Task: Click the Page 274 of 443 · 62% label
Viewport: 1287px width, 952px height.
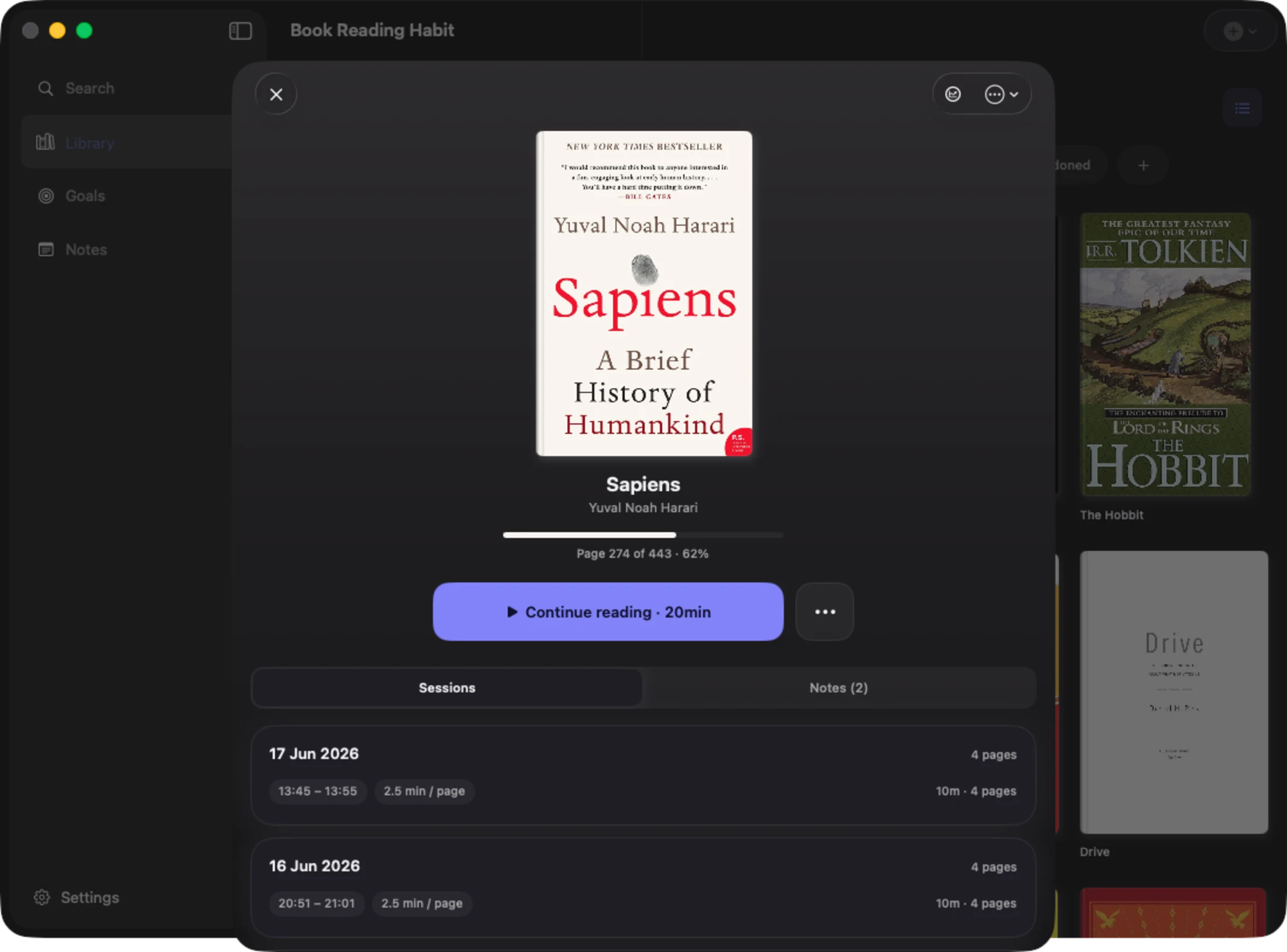Action: (642, 554)
